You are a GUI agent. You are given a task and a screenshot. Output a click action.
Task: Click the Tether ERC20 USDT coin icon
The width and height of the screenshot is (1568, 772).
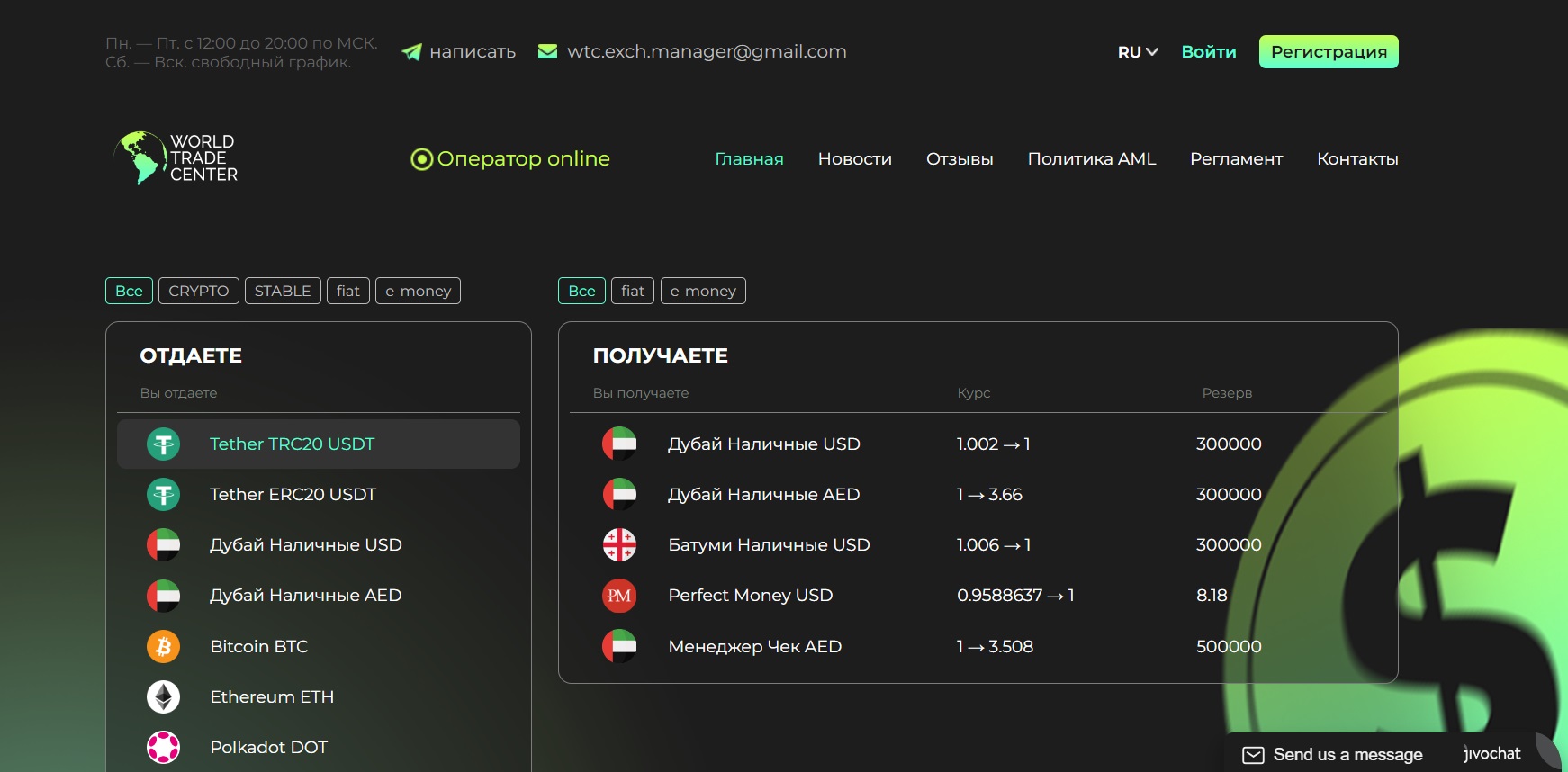click(x=164, y=494)
